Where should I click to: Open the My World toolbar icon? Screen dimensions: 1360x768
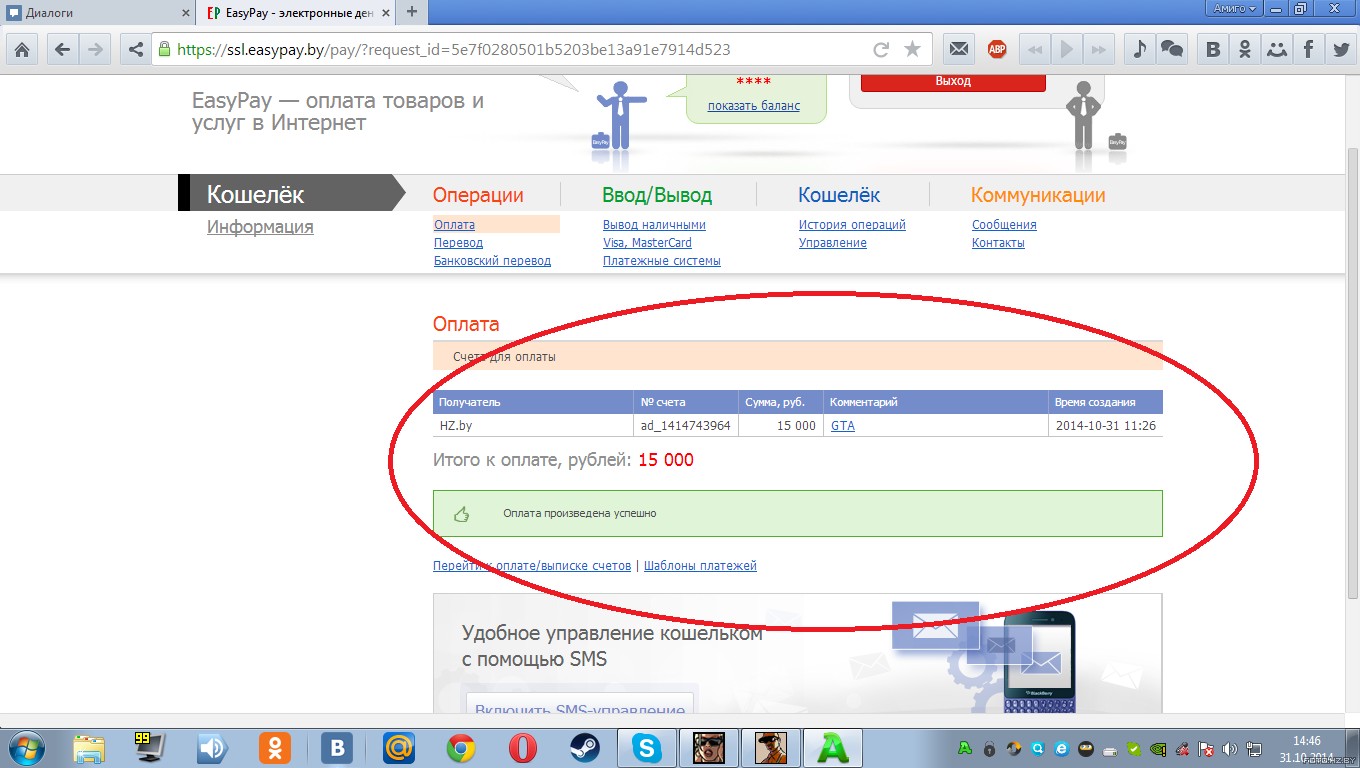(x=1276, y=49)
